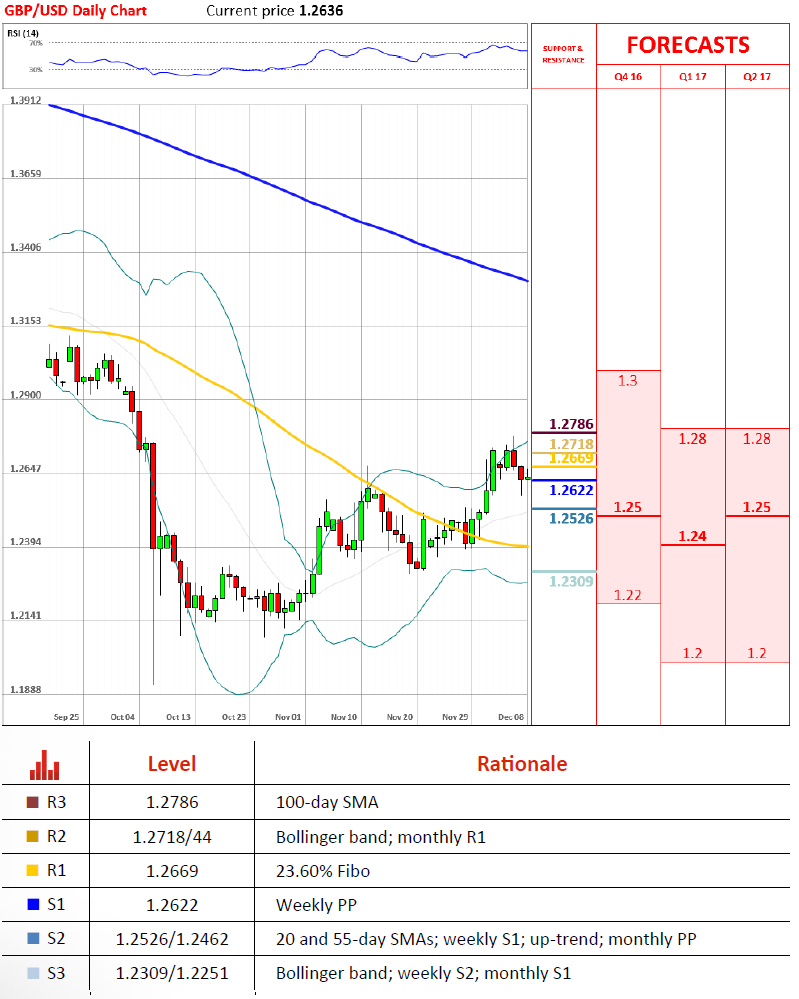This screenshot has width=799, height=999.
Task: Click the 100-day SMA rationale
Action: click(x=327, y=802)
